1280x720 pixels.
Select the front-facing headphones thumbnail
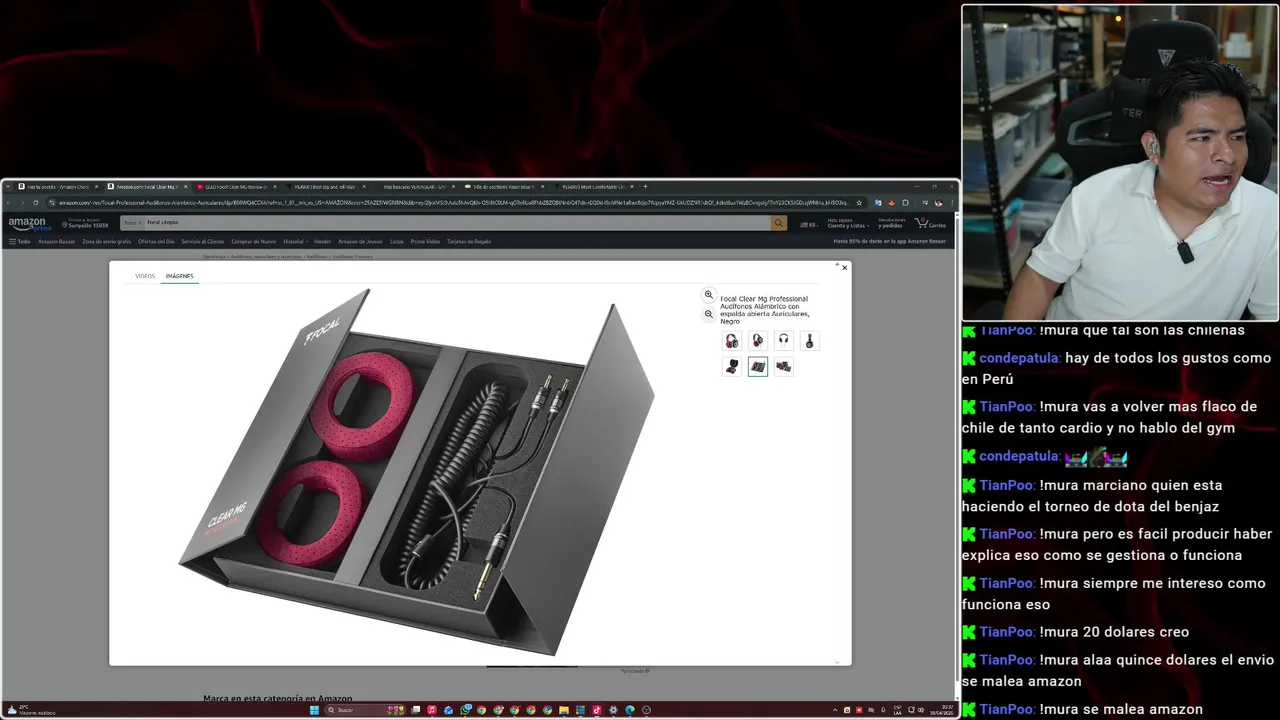pyautogui.click(x=732, y=341)
